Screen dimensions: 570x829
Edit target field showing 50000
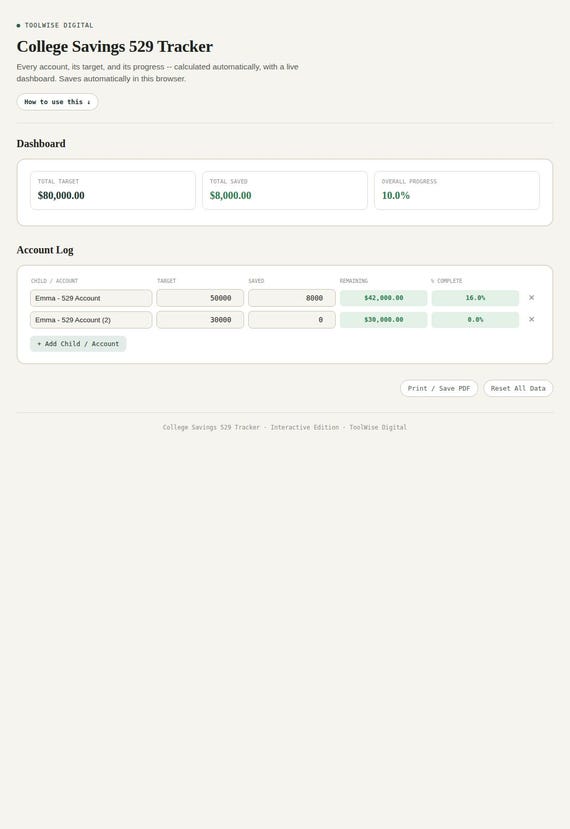click(x=200, y=298)
